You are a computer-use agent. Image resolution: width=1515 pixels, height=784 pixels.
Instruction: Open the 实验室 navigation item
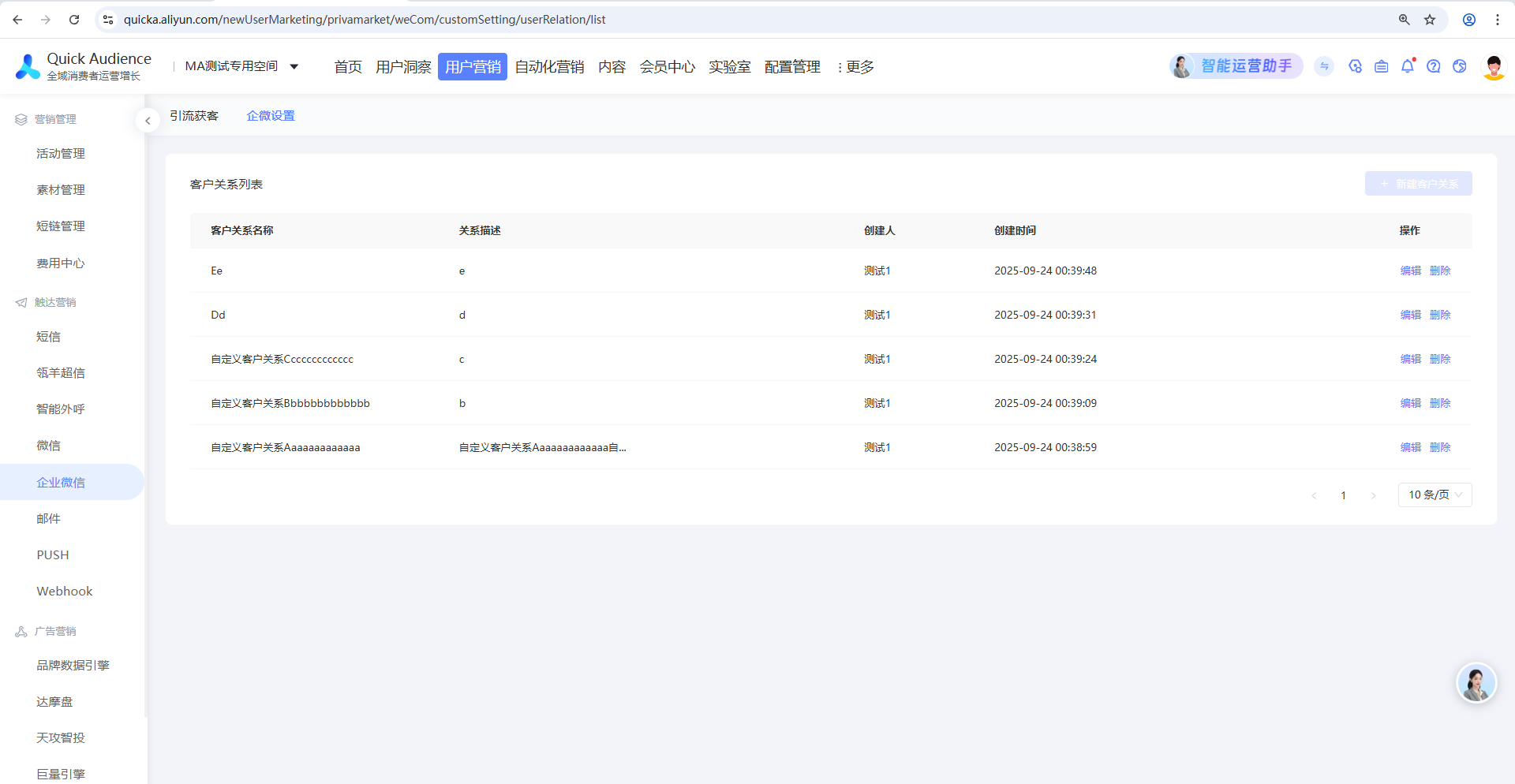coord(729,67)
